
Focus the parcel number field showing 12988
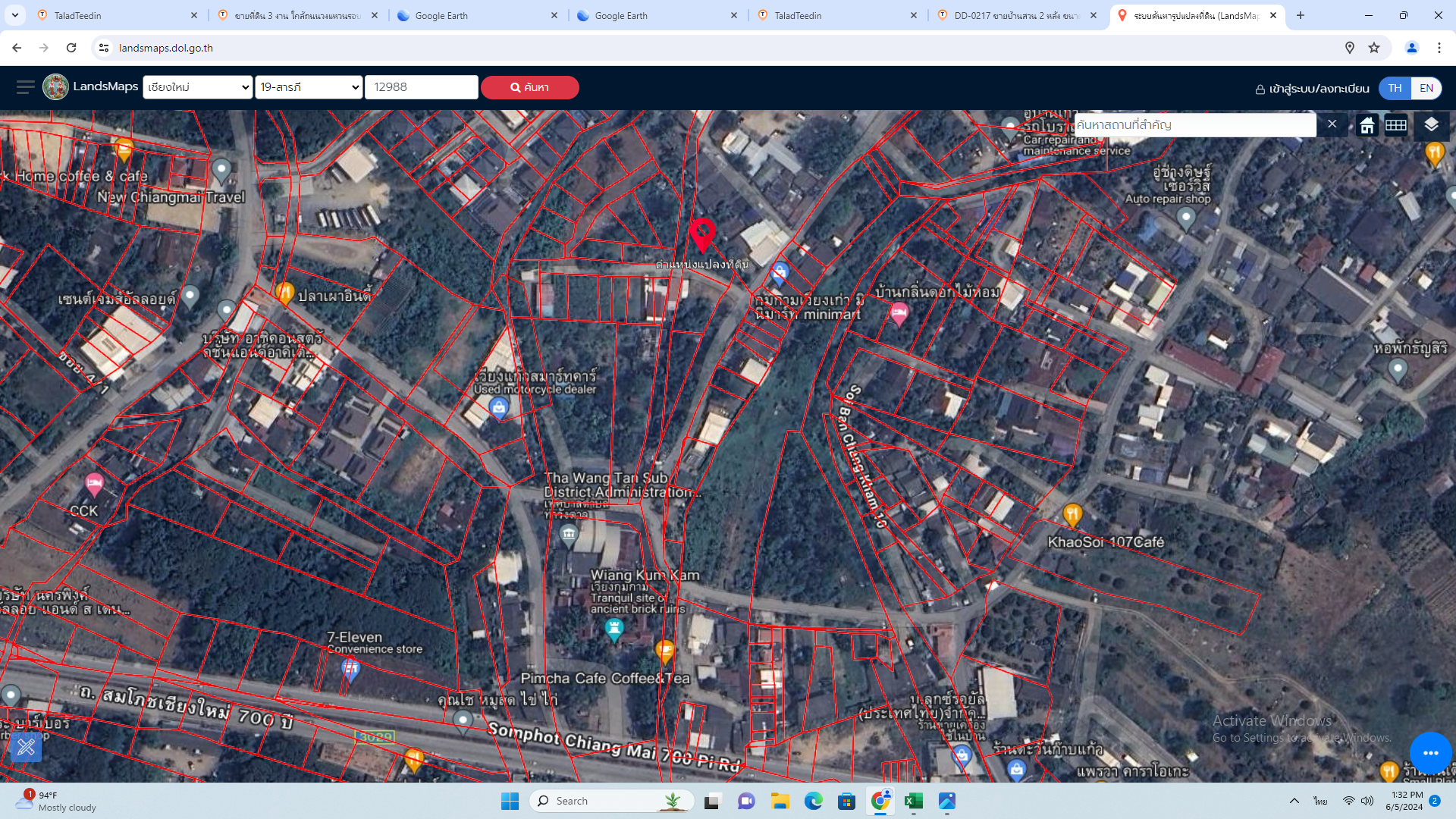coord(422,87)
